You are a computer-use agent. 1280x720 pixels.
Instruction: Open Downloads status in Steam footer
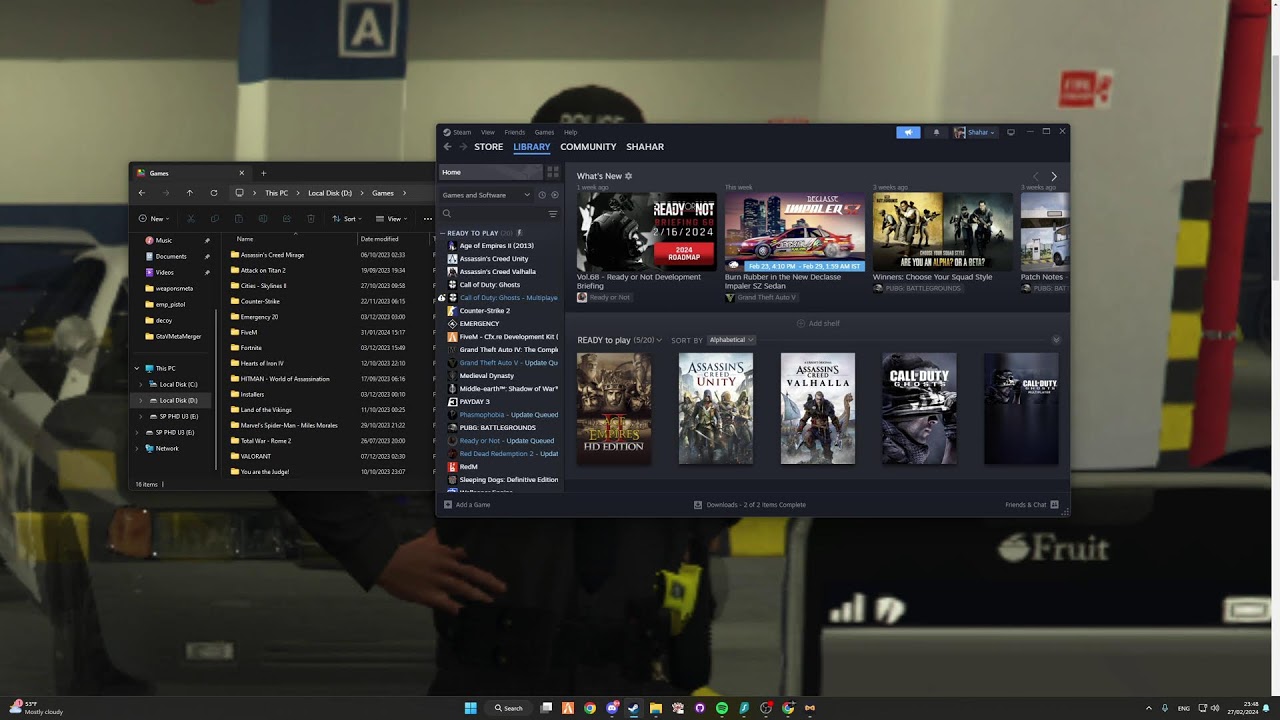[x=750, y=505]
